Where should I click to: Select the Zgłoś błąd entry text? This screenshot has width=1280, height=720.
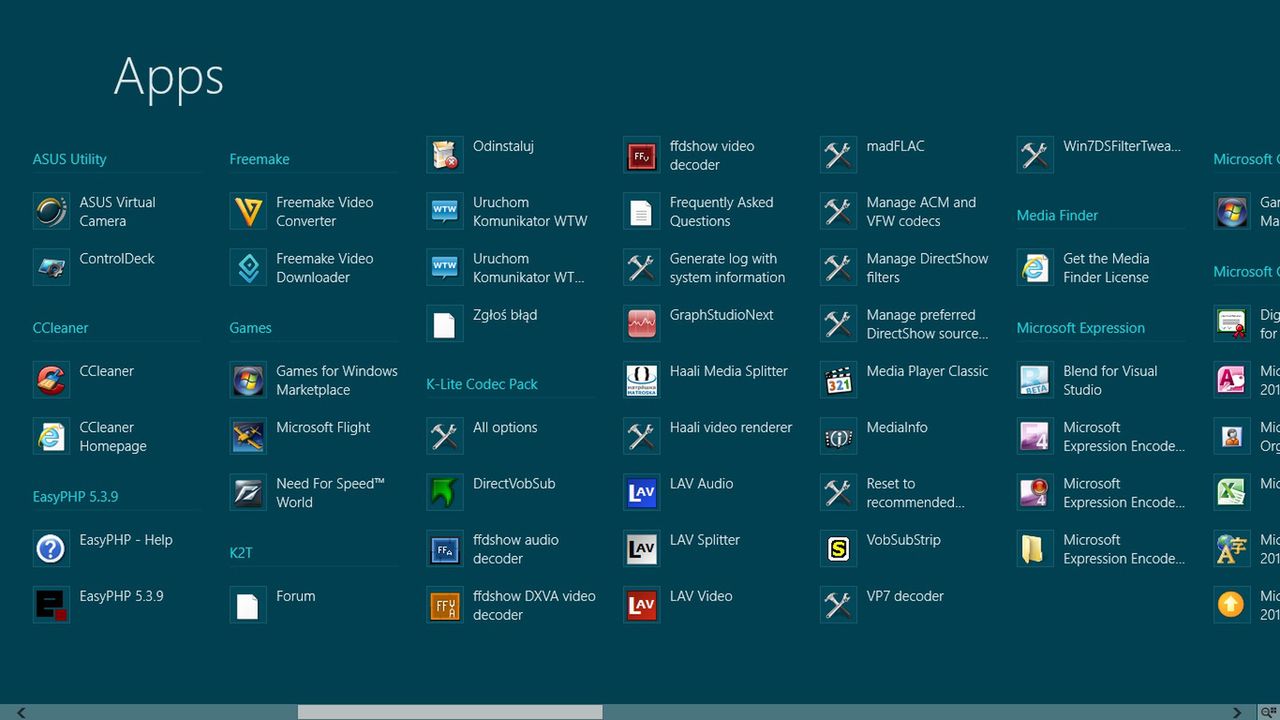pos(505,315)
